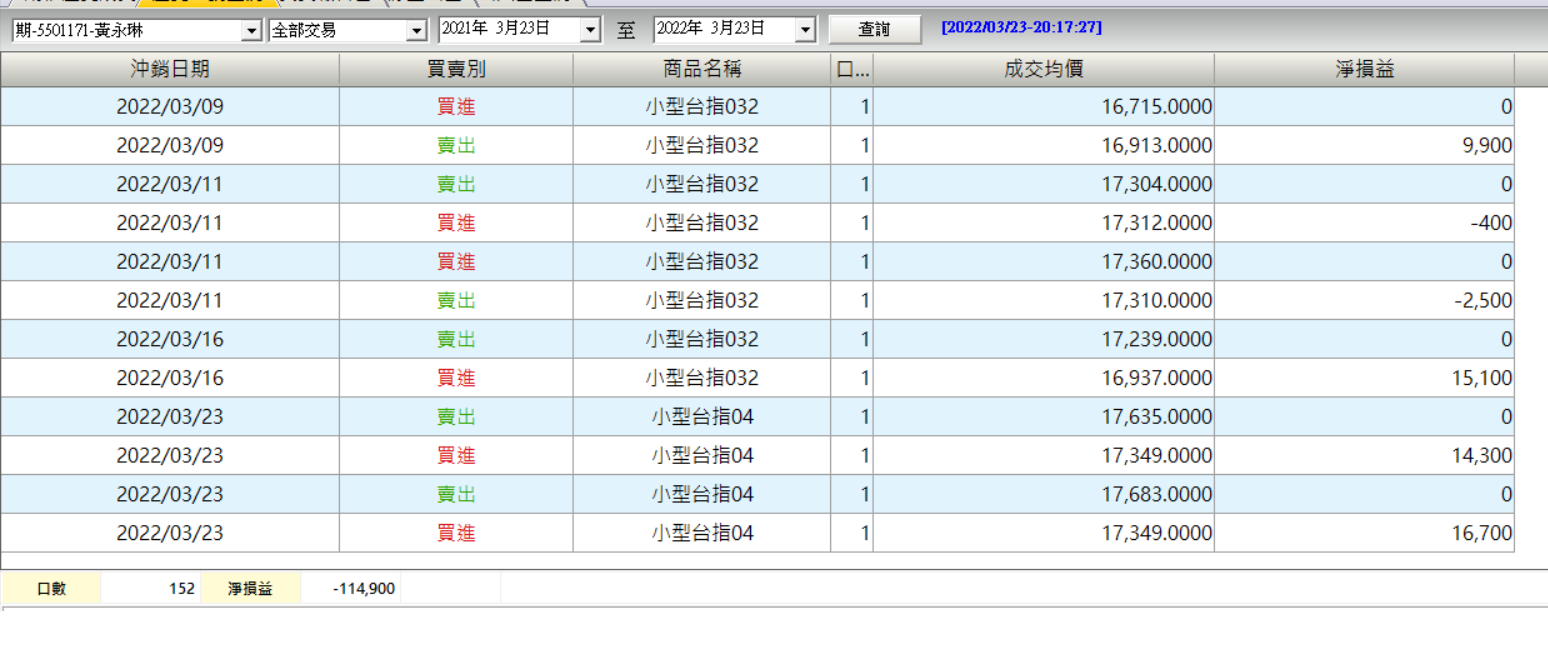Sort by 淨損益 column header
This screenshot has width=1548, height=648.
coord(1365,69)
